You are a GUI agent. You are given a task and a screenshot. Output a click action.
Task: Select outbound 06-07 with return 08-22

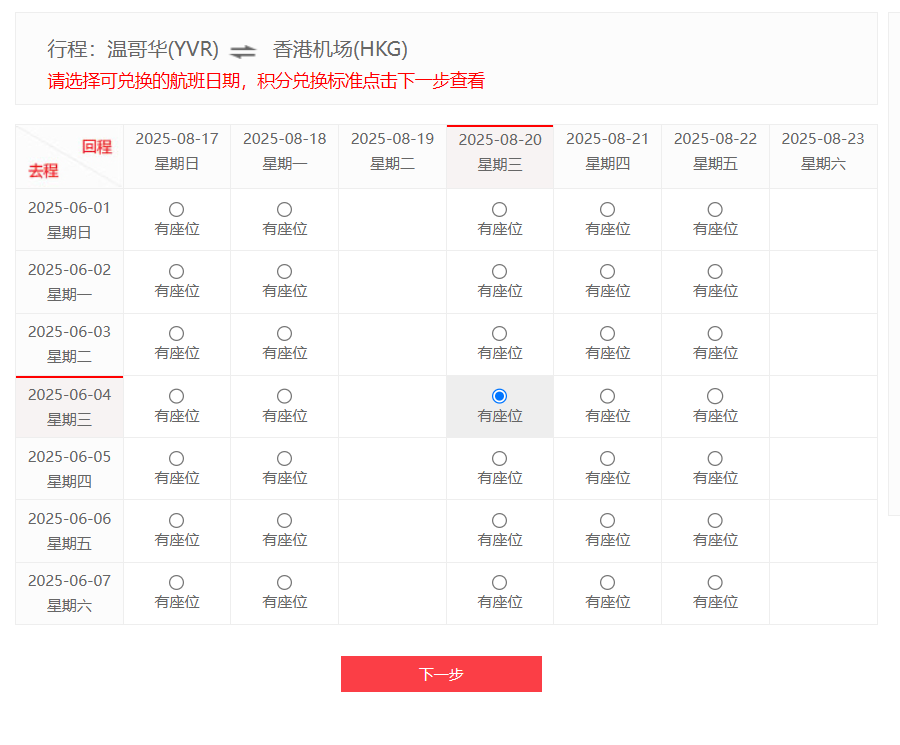coord(715,583)
